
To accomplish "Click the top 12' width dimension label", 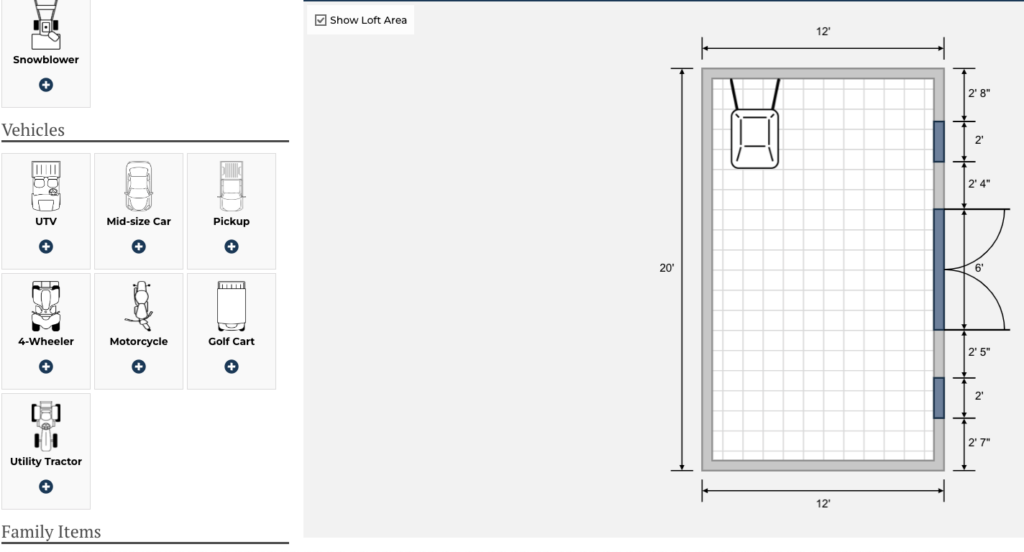I will coord(823,31).
